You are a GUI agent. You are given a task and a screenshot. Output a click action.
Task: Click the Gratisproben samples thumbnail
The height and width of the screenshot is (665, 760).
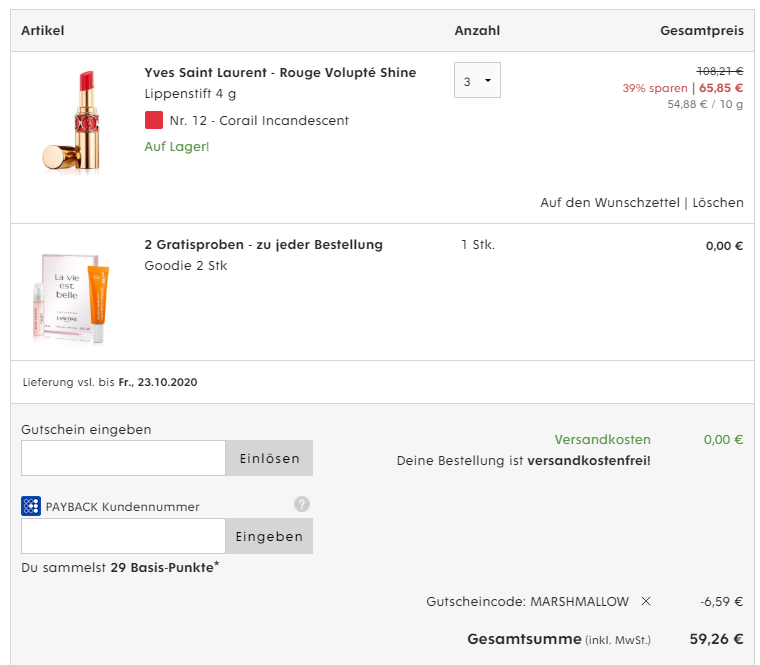pyautogui.click(x=71, y=298)
